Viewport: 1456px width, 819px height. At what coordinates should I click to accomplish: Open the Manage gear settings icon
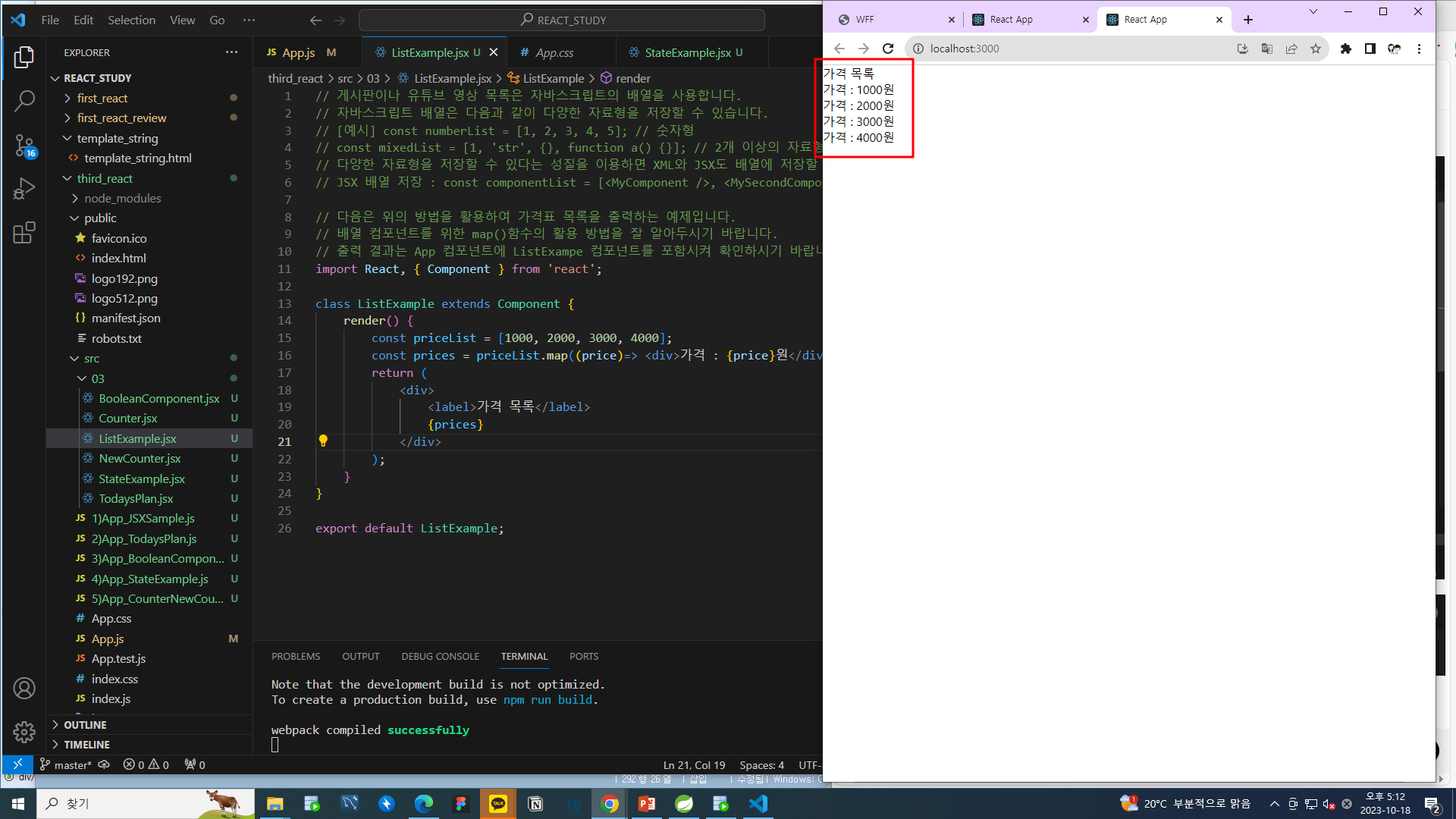coord(24,732)
